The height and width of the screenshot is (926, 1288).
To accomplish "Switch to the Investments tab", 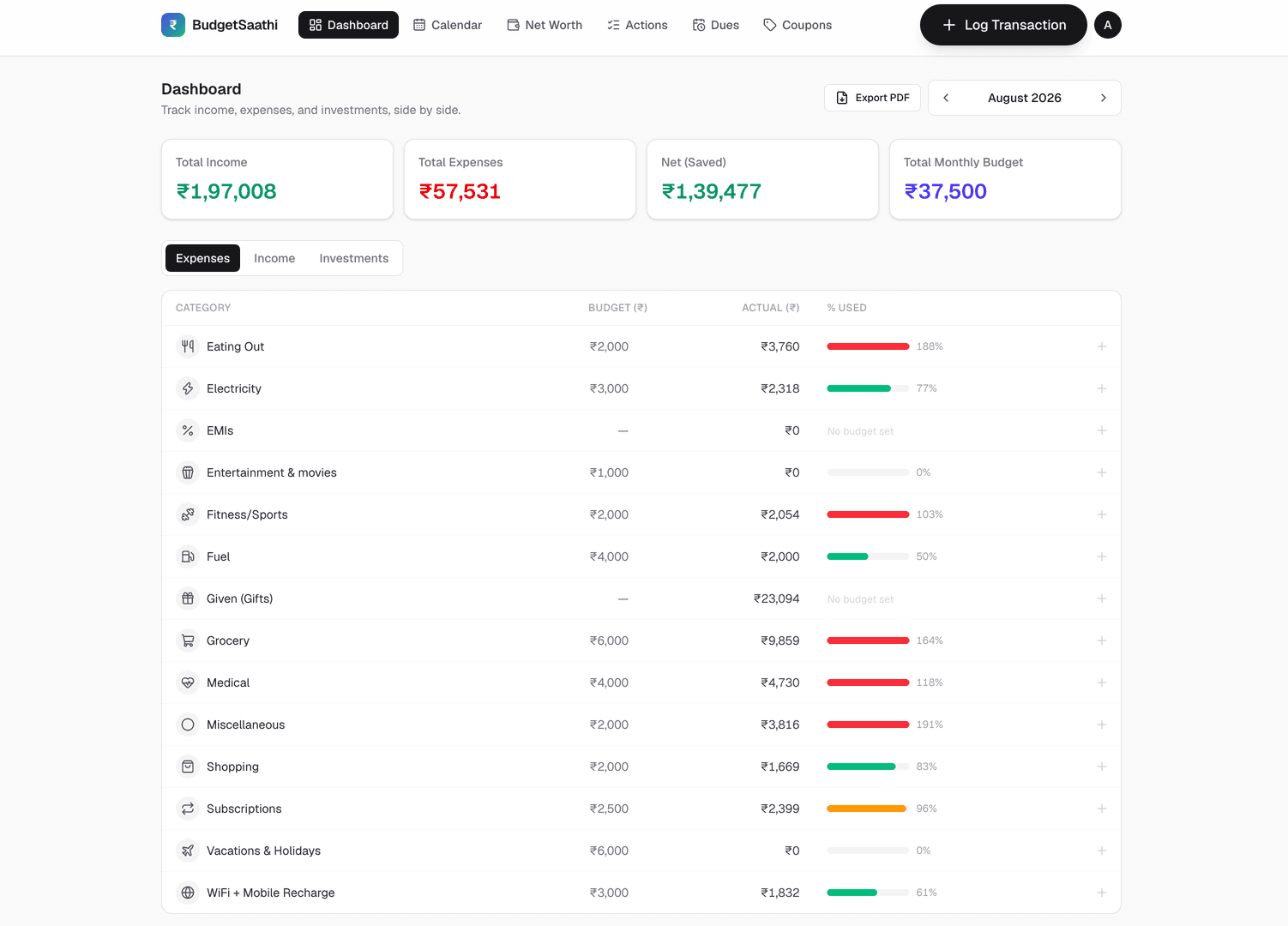I will coord(354,258).
